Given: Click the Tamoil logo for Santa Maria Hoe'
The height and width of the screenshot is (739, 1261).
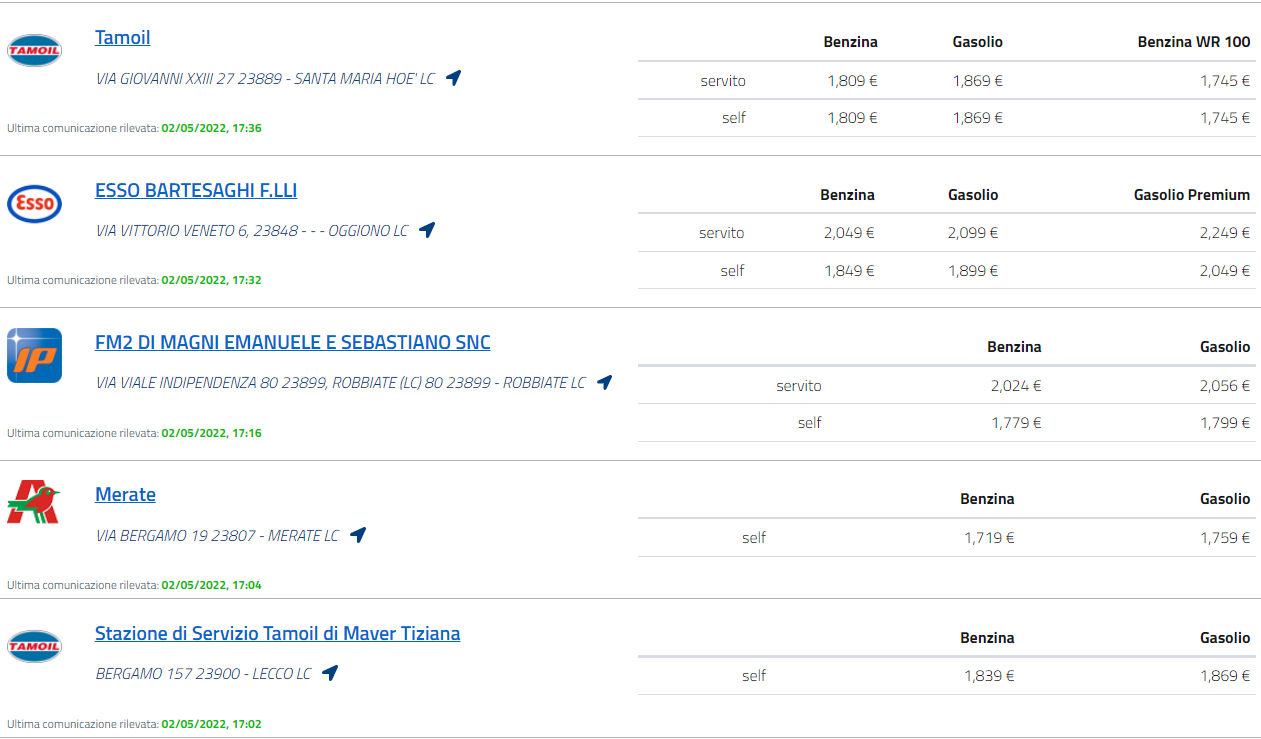Looking at the screenshot, I should point(34,50).
